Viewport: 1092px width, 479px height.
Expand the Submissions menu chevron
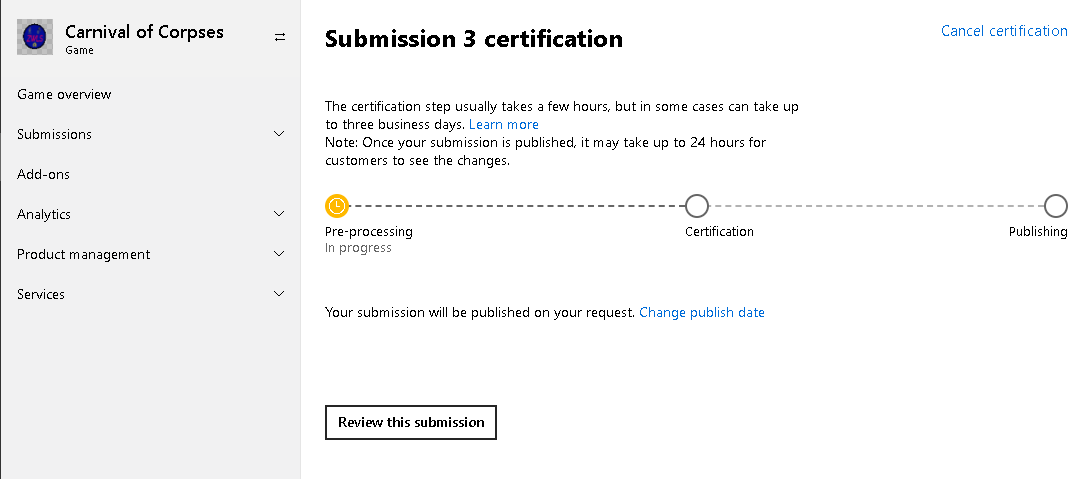279,134
